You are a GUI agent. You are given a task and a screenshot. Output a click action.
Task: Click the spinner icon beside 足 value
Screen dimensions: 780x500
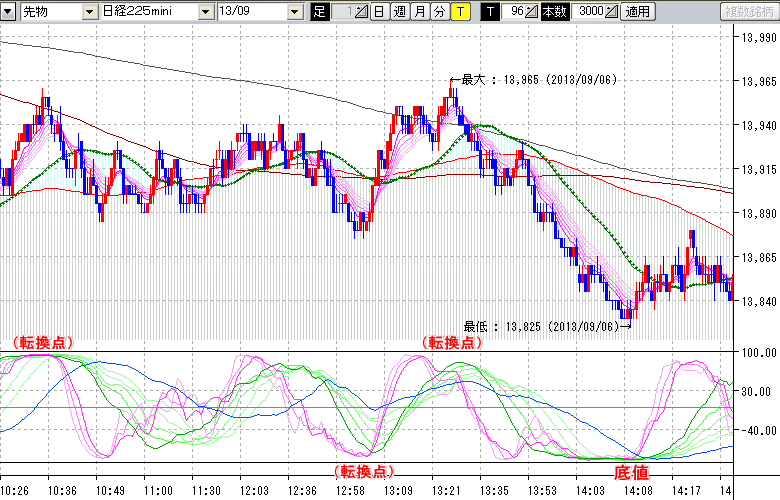(x=362, y=12)
